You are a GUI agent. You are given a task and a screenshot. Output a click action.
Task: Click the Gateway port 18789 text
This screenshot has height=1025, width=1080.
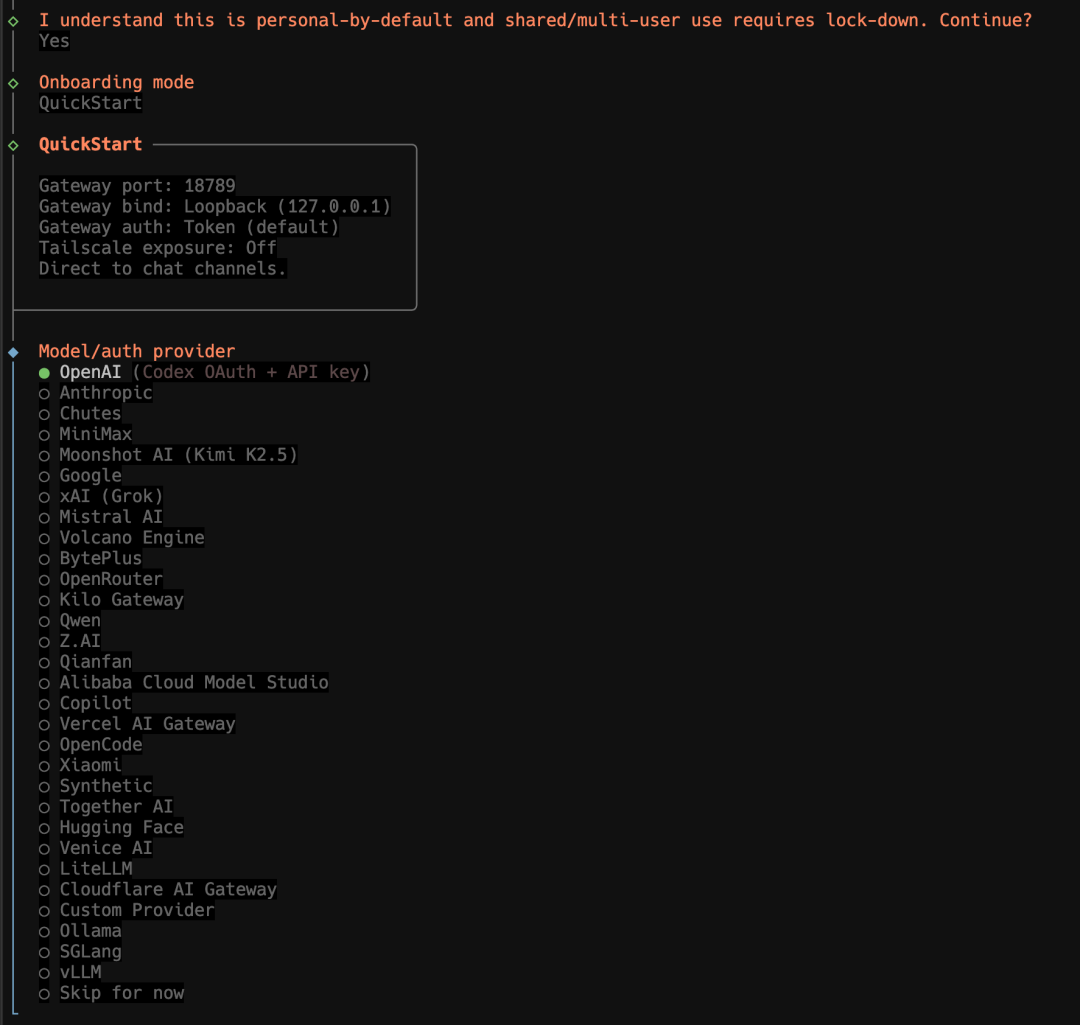coord(137,186)
